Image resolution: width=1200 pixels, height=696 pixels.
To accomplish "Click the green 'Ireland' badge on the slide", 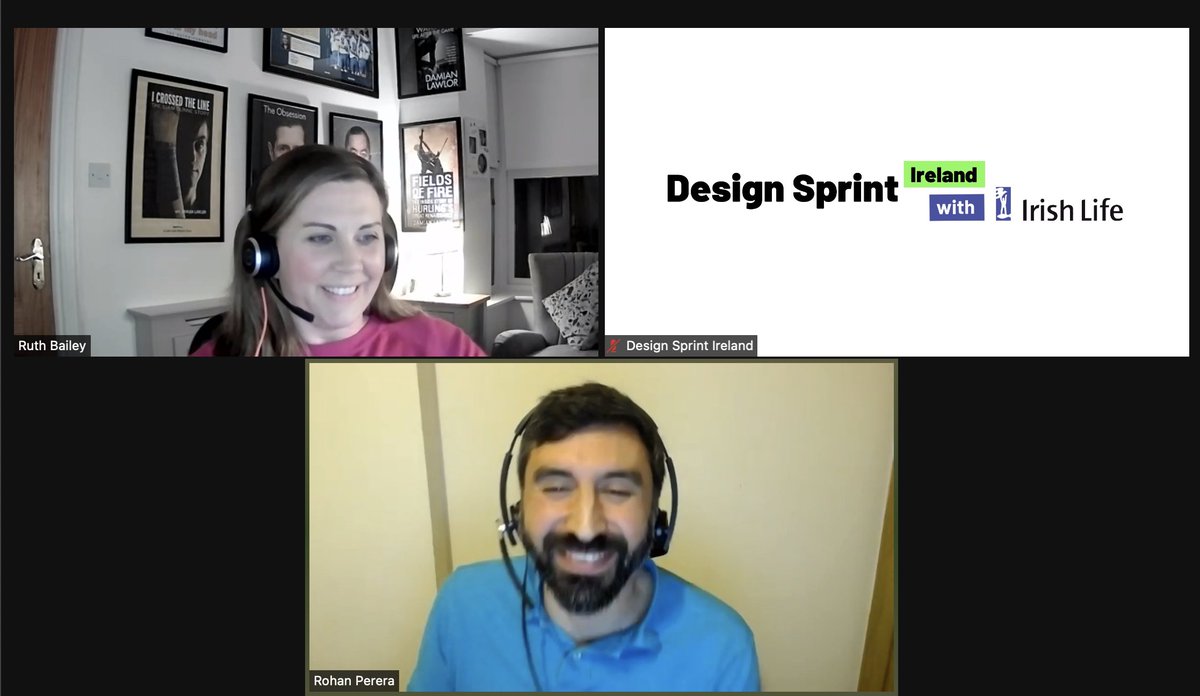I will pyautogui.click(x=944, y=175).
